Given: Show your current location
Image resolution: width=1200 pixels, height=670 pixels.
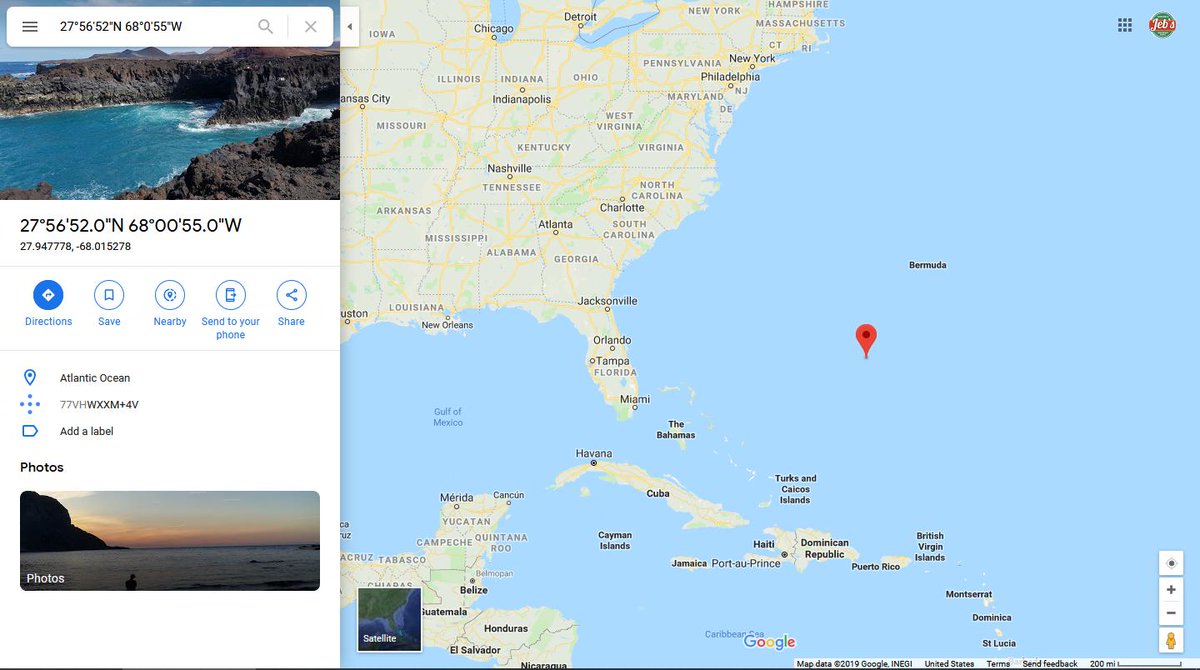Looking at the screenshot, I should (1171, 563).
